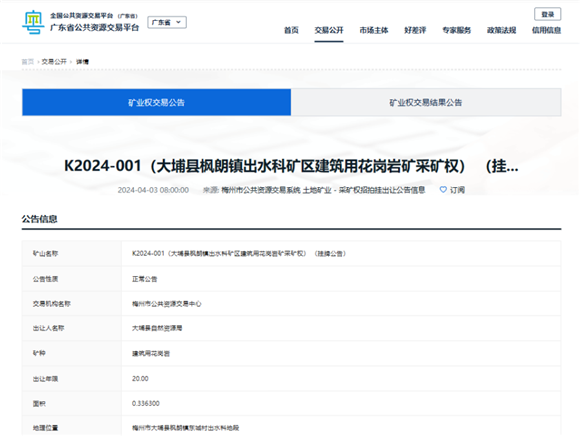Go to 首页 in navigation bar
The width and height of the screenshot is (580, 436).
[x=291, y=30]
